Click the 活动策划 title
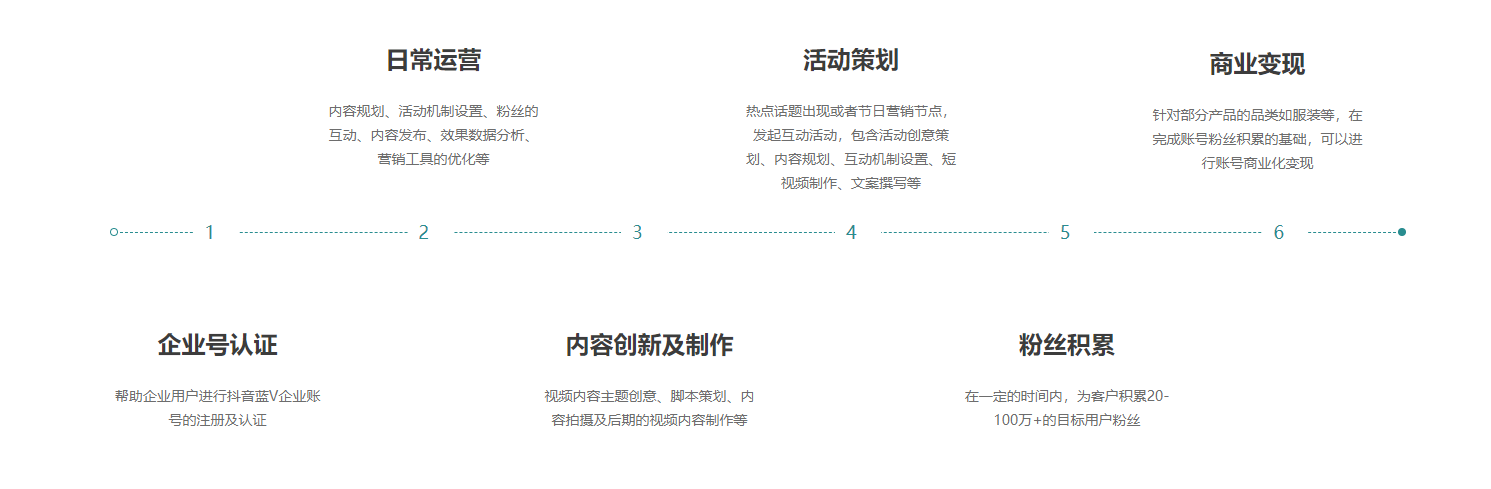The height and width of the screenshot is (489, 1491). pyautogui.click(x=850, y=60)
